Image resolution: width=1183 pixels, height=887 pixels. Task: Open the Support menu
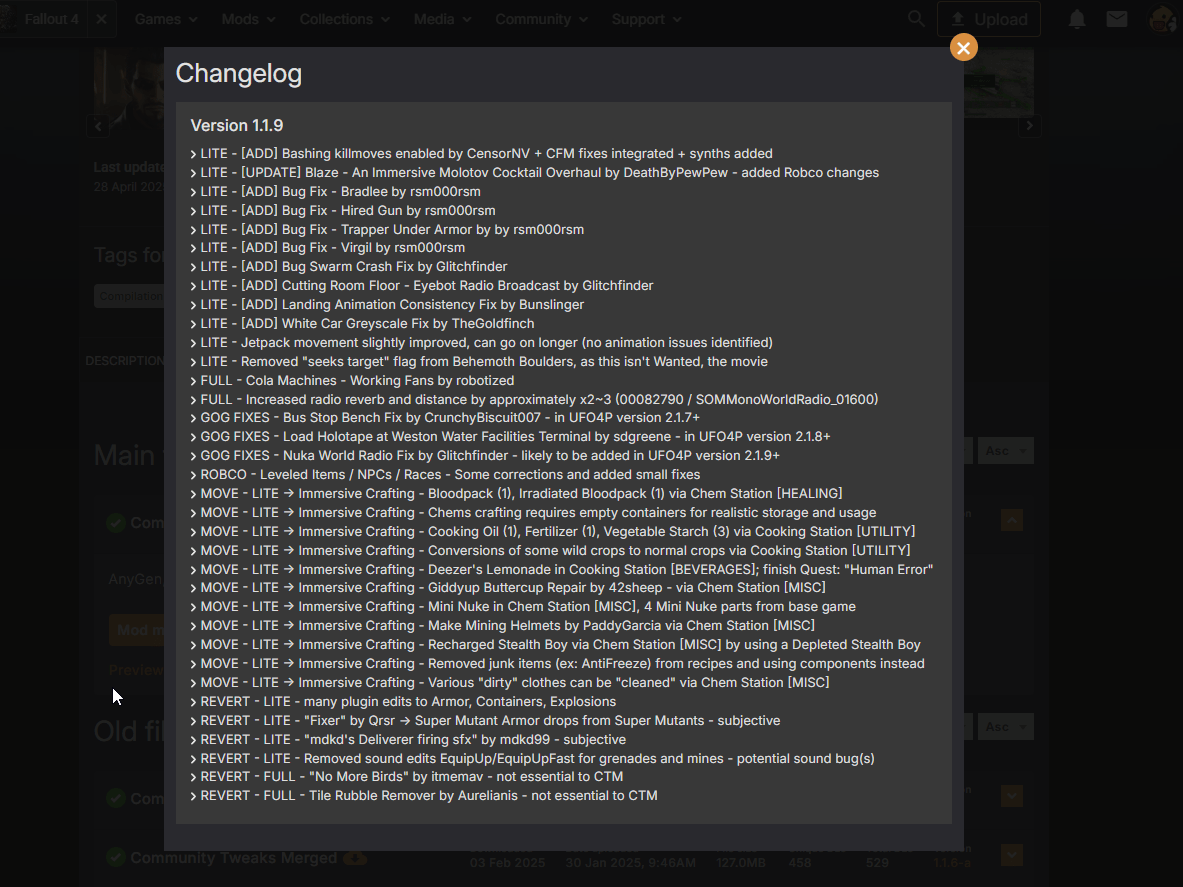pos(646,19)
